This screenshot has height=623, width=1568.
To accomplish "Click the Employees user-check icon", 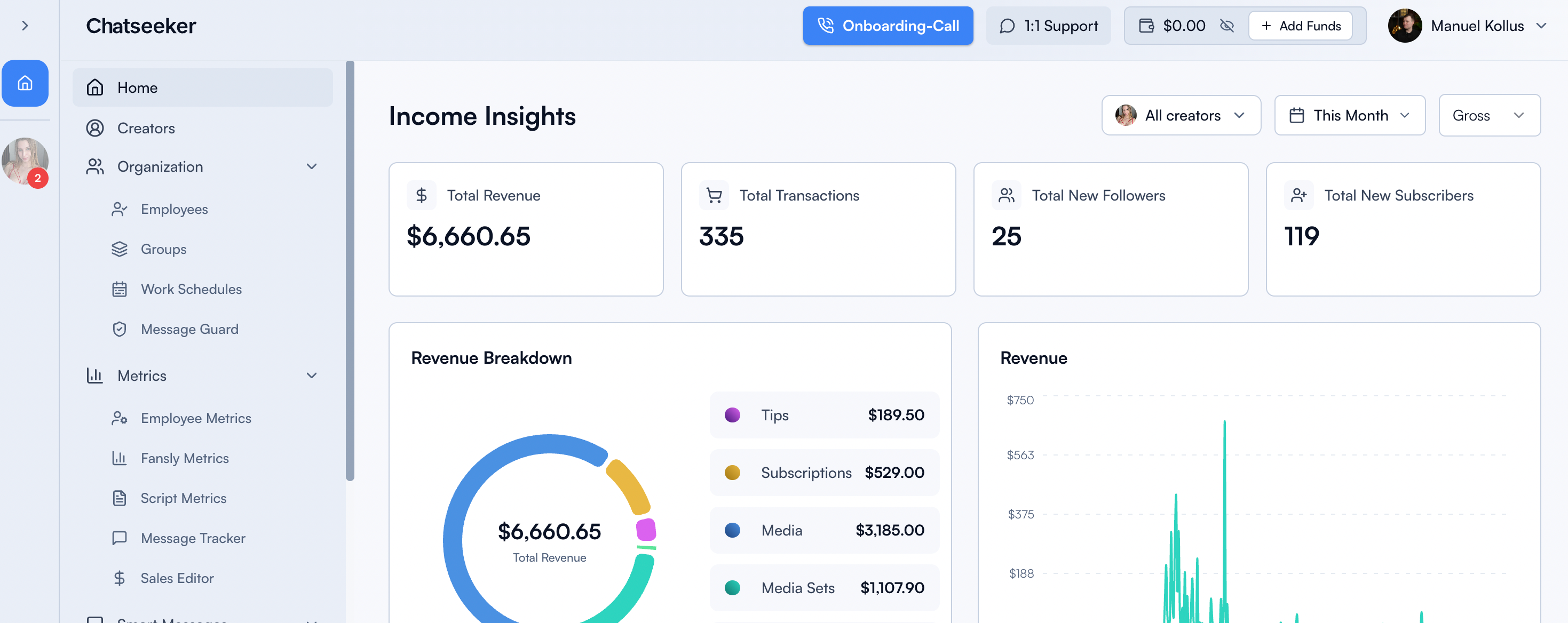I will 120,209.
